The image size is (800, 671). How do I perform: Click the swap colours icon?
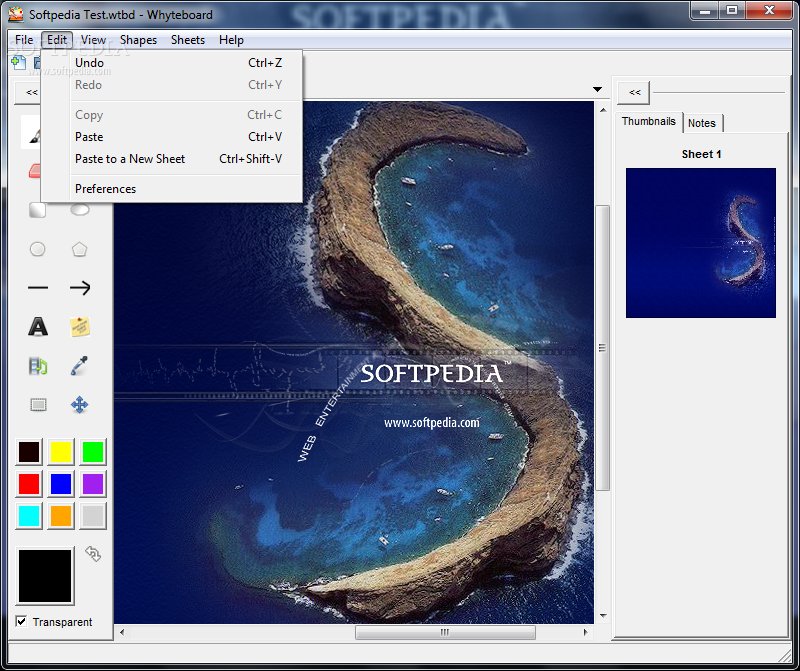pos(93,554)
